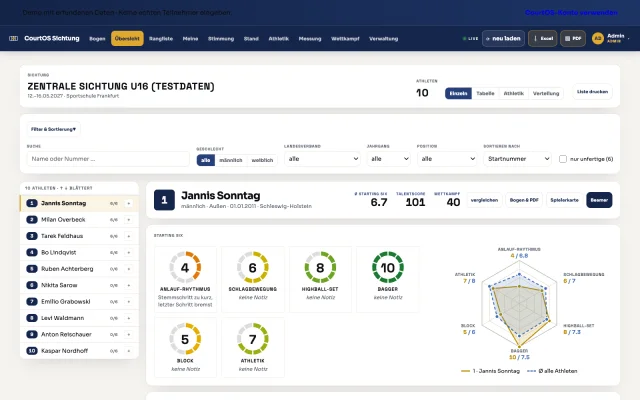Click the Liste drucken button
This screenshot has width=640, height=400.
[x=592, y=92]
